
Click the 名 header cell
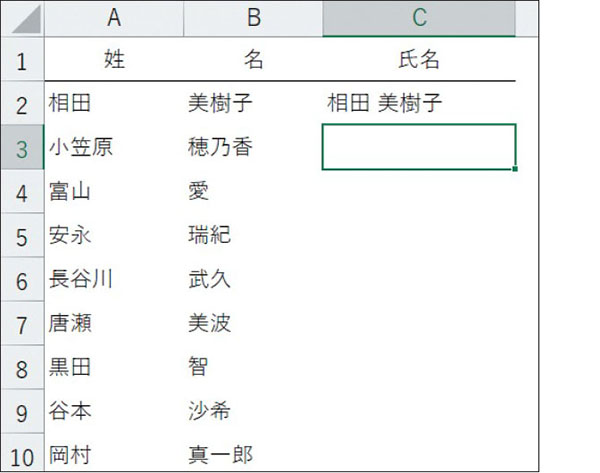(x=253, y=59)
